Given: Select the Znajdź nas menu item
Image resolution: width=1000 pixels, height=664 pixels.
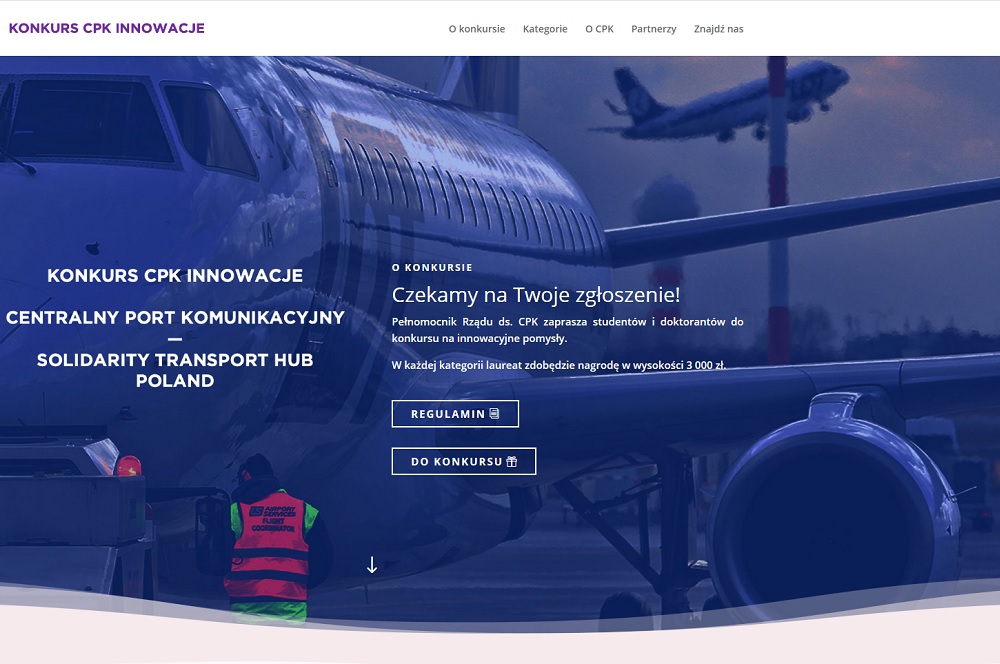Looking at the screenshot, I should [x=718, y=29].
